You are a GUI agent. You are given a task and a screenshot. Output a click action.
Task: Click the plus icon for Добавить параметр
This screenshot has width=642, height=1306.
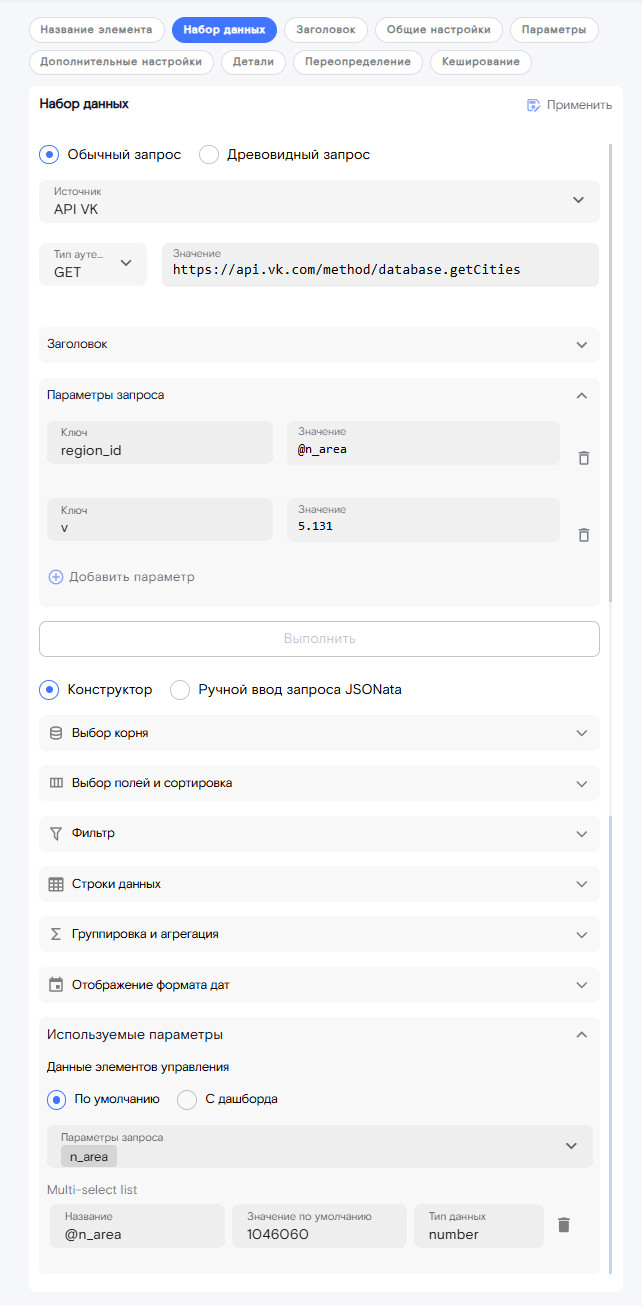[56, 577]
